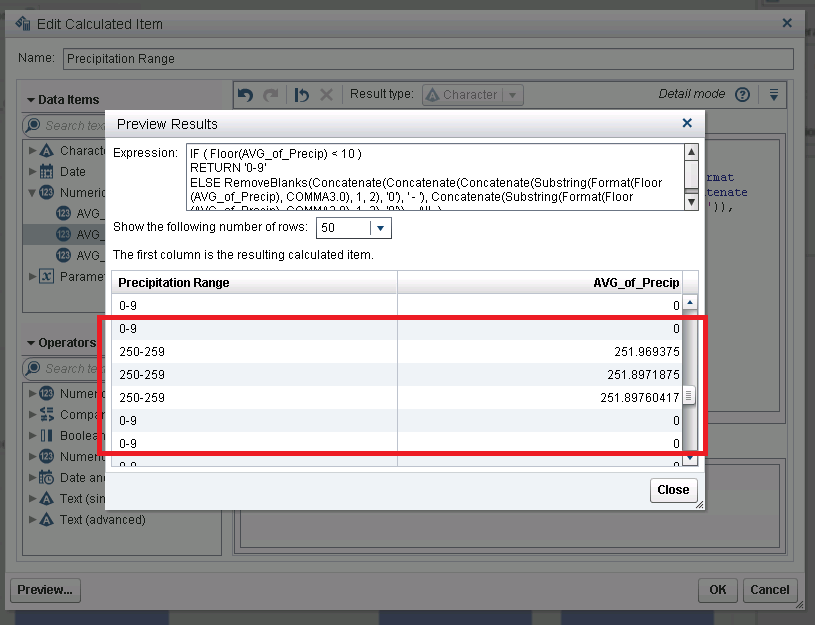
Task: Collapse the Data Items section
Action: (31, 99)
